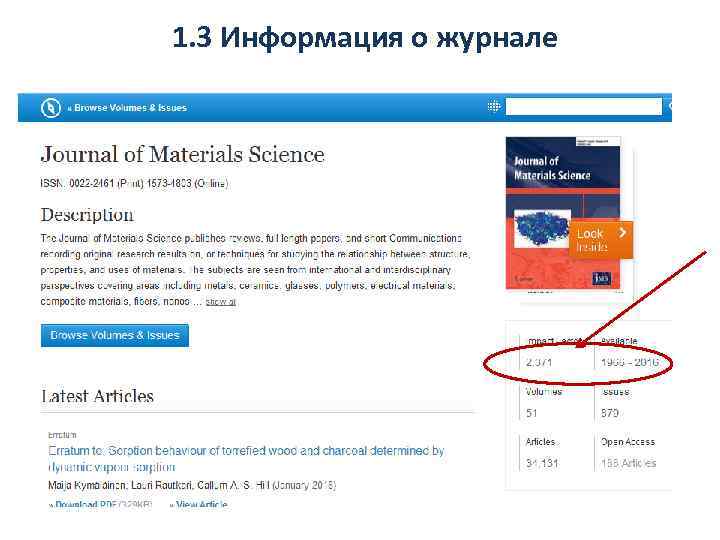The image size is (720, 540).
Task: Click the Available years 1966 - 2016
Action: (x=630, y=362)
